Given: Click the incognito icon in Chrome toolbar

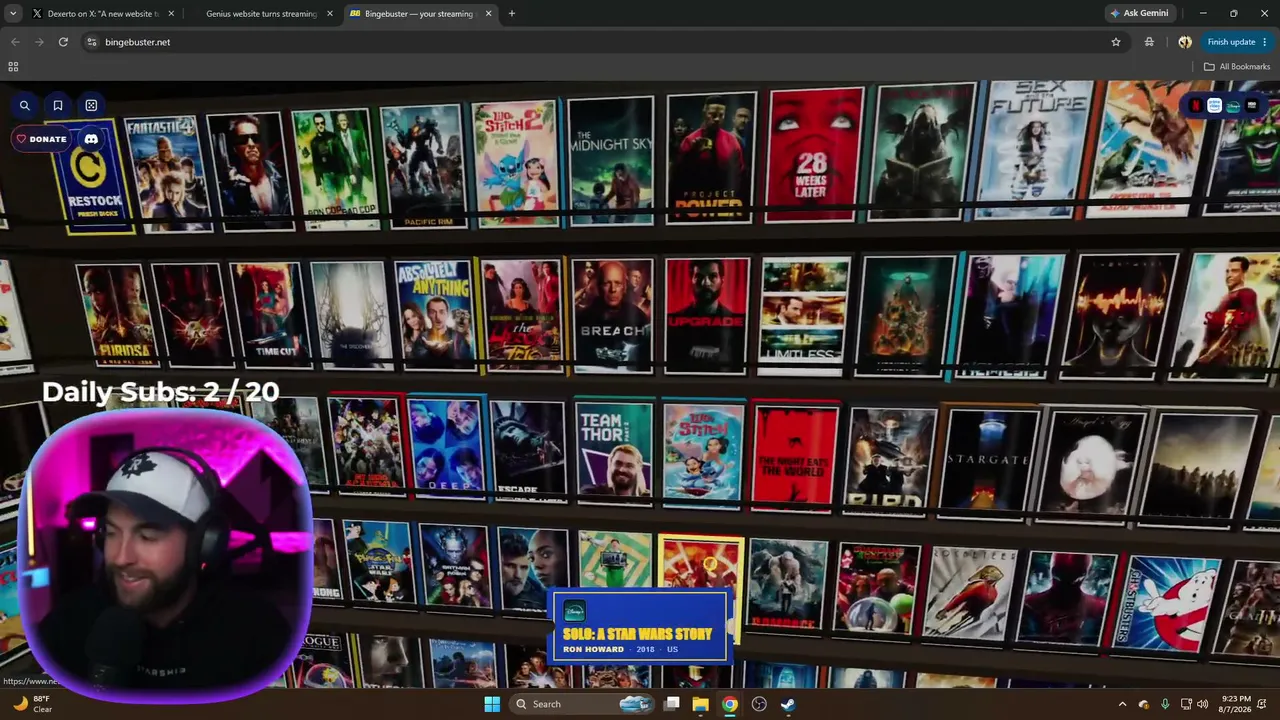Looking at the screenshot, I should tap(1149, 42).
